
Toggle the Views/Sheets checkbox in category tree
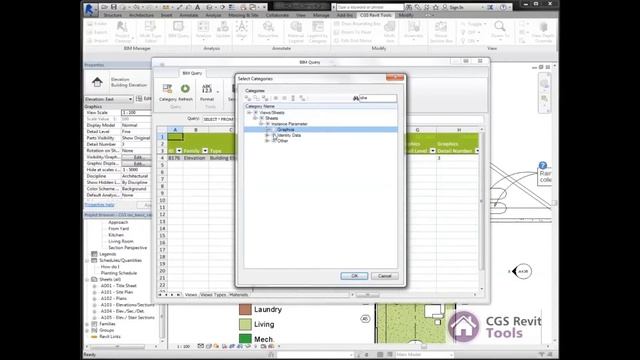pos(256,112)
